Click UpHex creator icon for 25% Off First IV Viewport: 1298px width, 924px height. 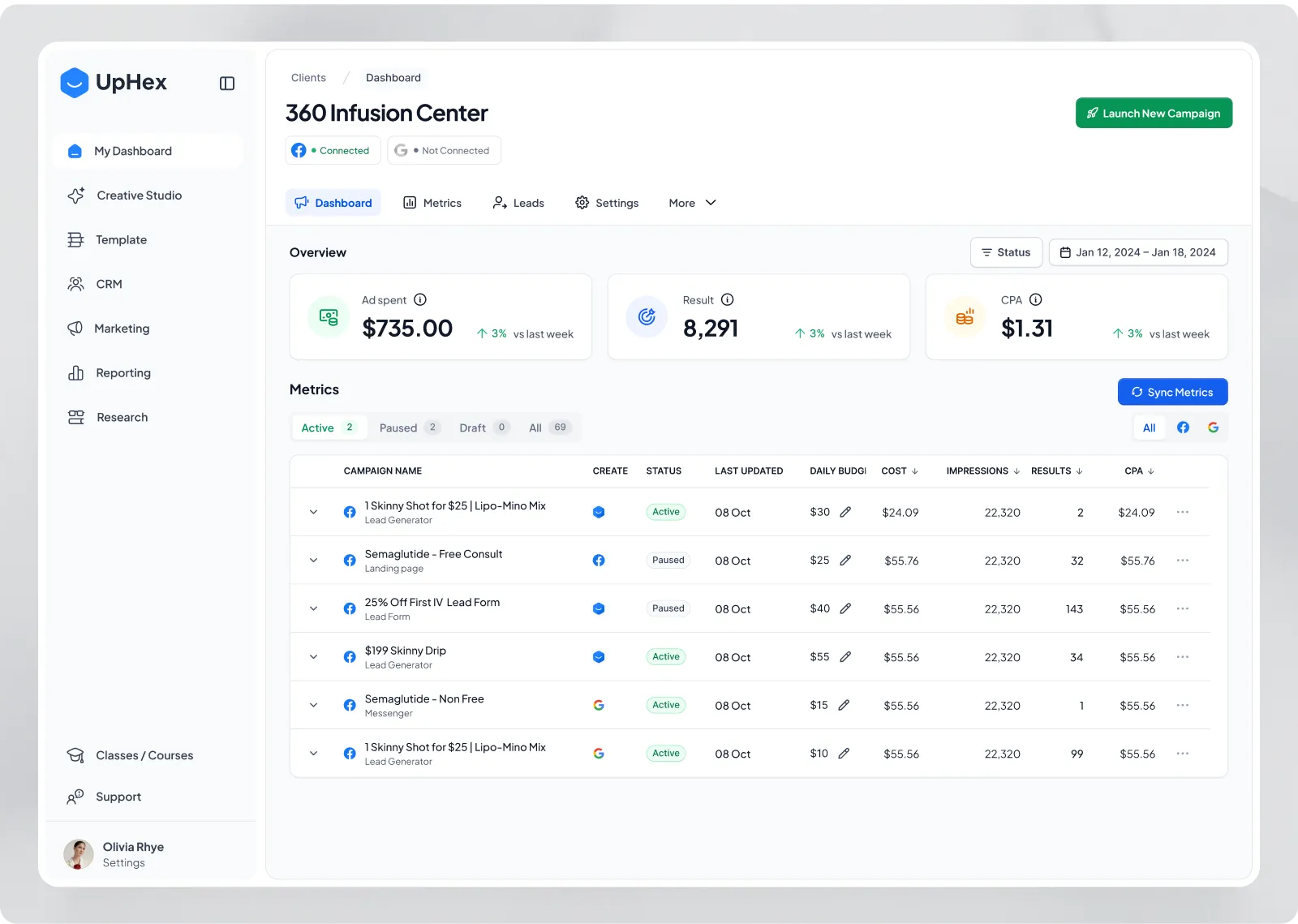pyautogui.click(x=599, y=608)
